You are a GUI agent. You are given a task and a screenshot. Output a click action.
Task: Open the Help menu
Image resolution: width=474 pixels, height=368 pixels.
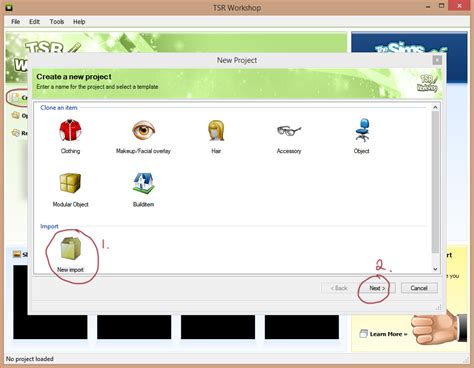point(79,22)
